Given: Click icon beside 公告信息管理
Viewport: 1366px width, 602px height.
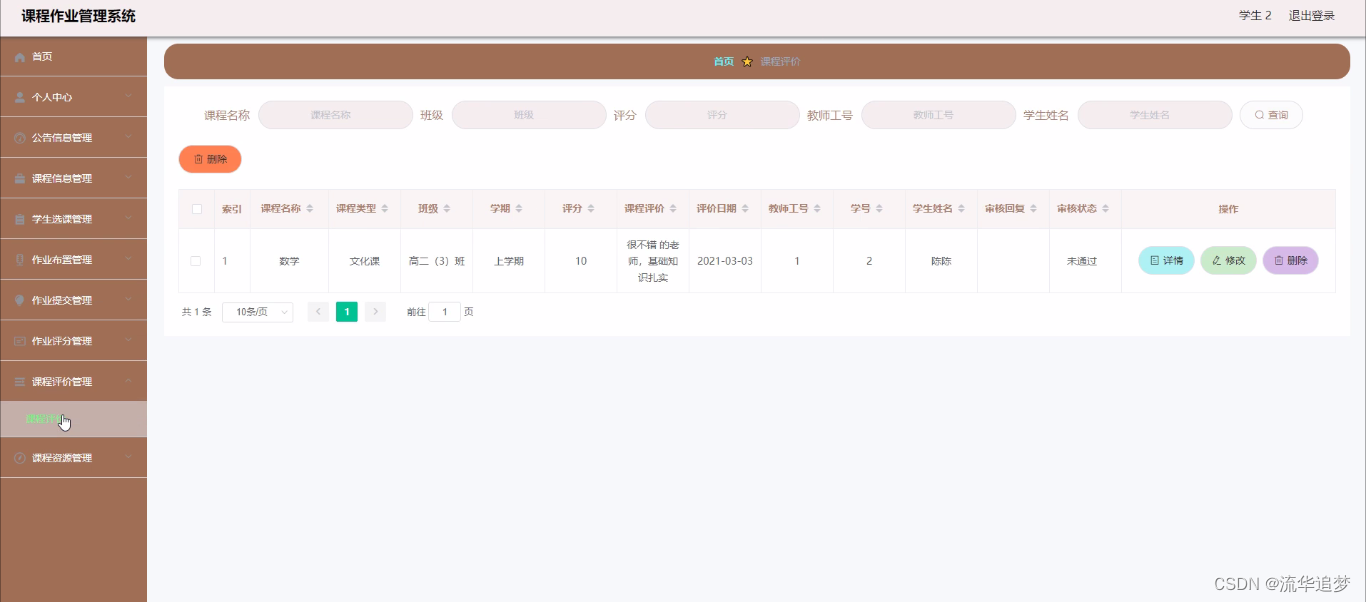Looking at the screenshot, I should click(20, 138).
